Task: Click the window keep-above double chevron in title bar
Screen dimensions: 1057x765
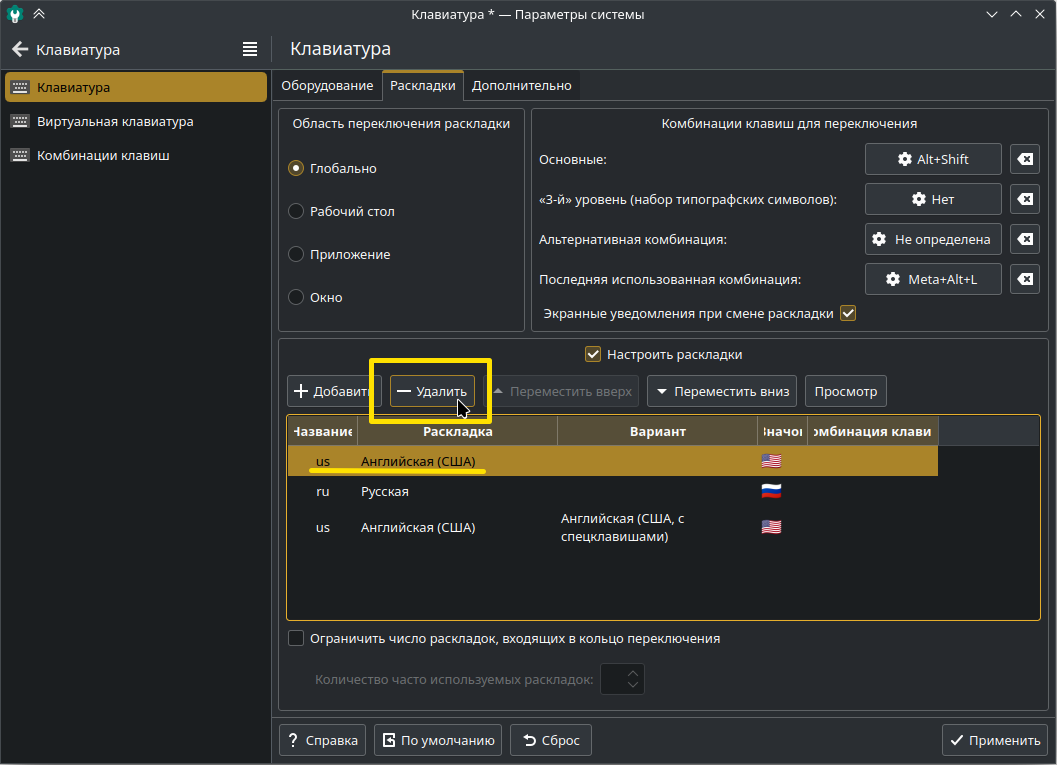Action: (38, 15)
